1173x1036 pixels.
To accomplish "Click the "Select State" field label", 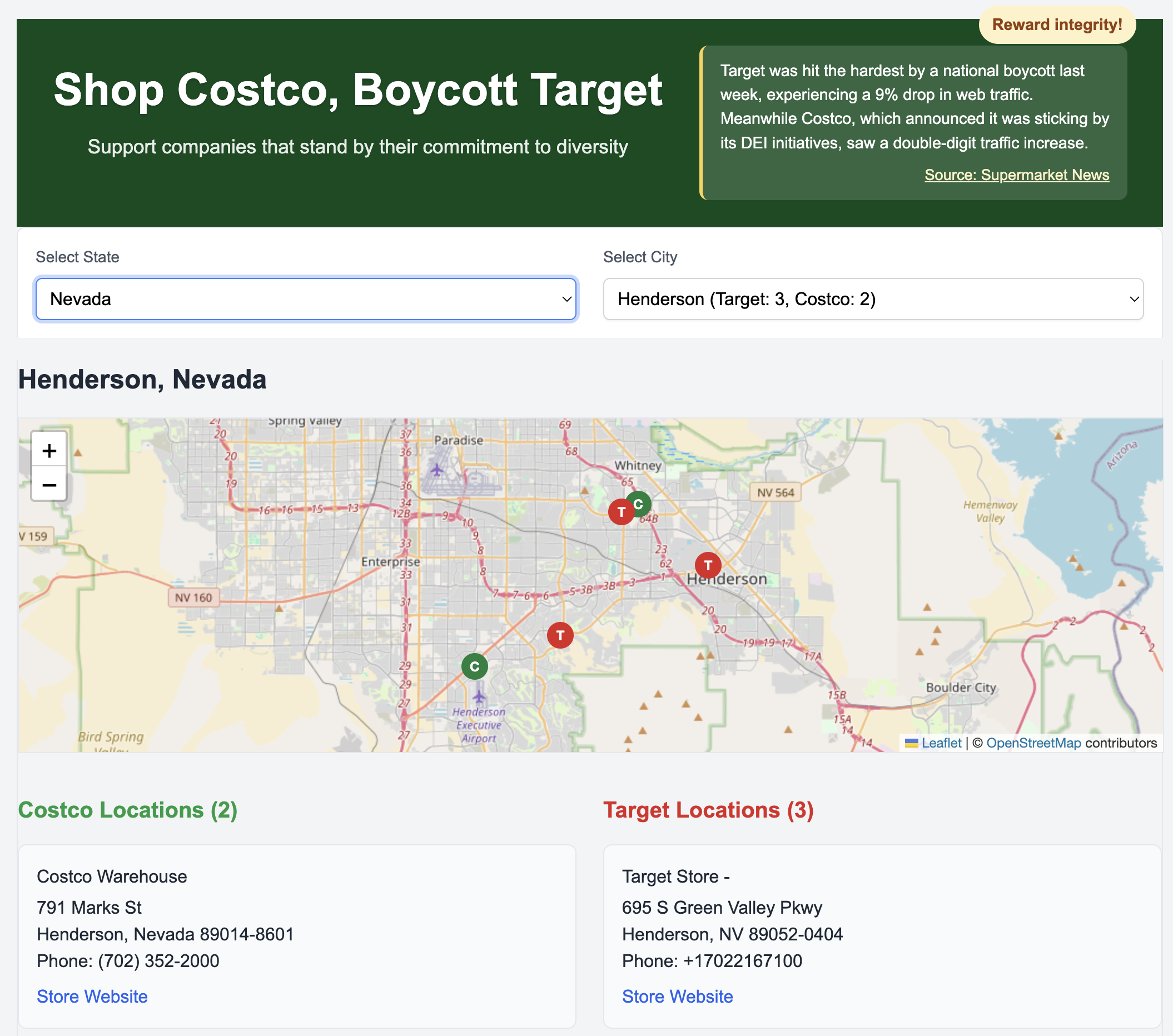I will 77,257.
